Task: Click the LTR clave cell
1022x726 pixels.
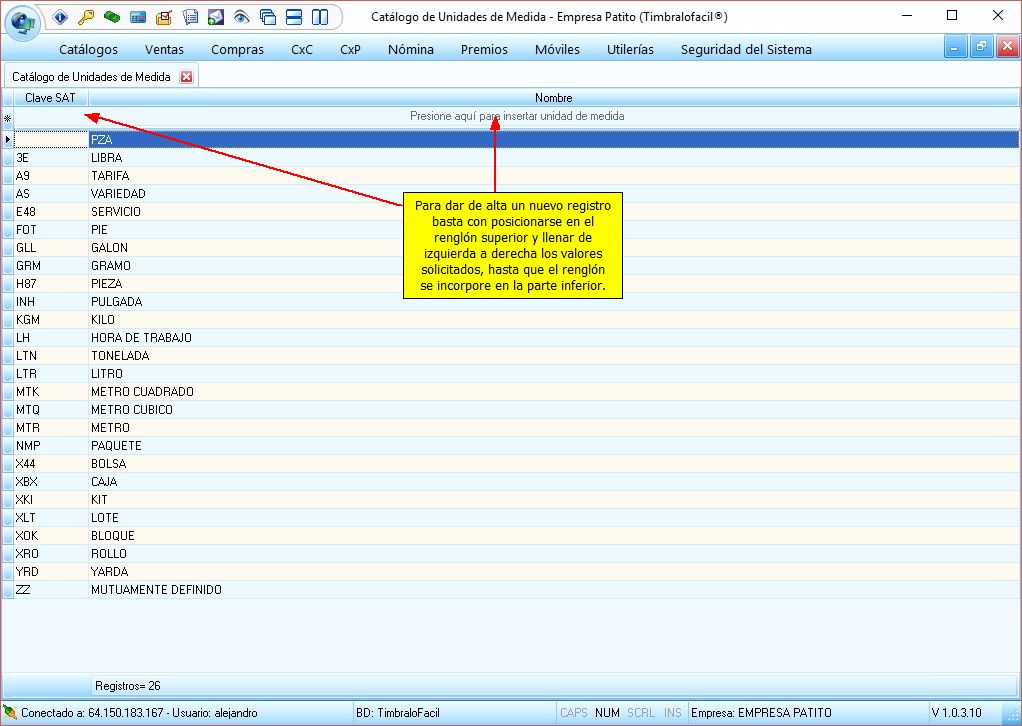Action: [x=51, y=374]
